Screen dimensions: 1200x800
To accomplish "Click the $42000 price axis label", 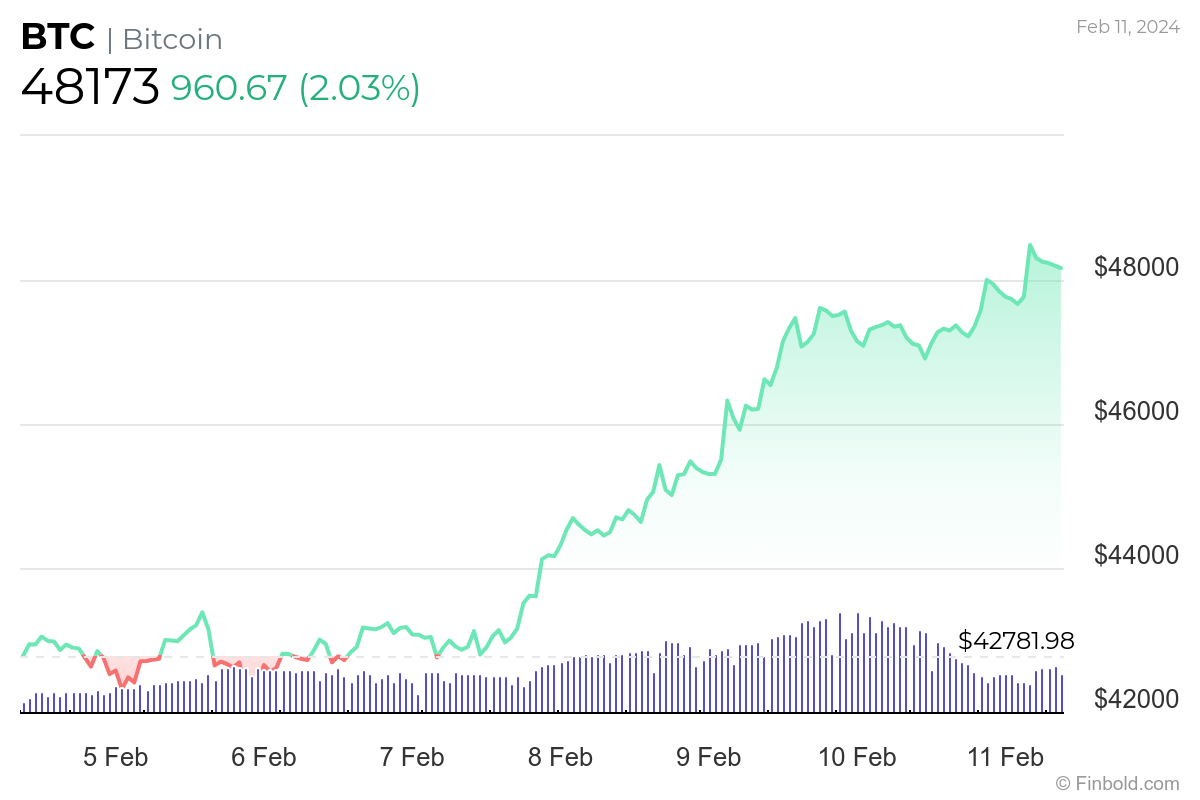I will tap(1136, 699).
